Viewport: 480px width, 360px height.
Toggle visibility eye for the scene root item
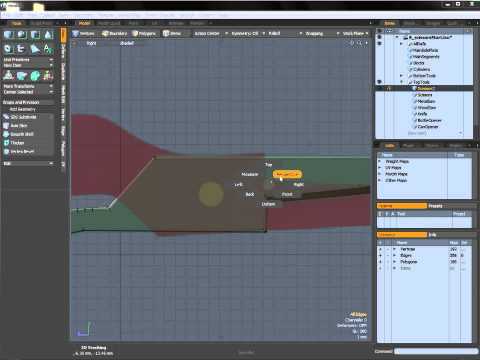coord(379,37)
